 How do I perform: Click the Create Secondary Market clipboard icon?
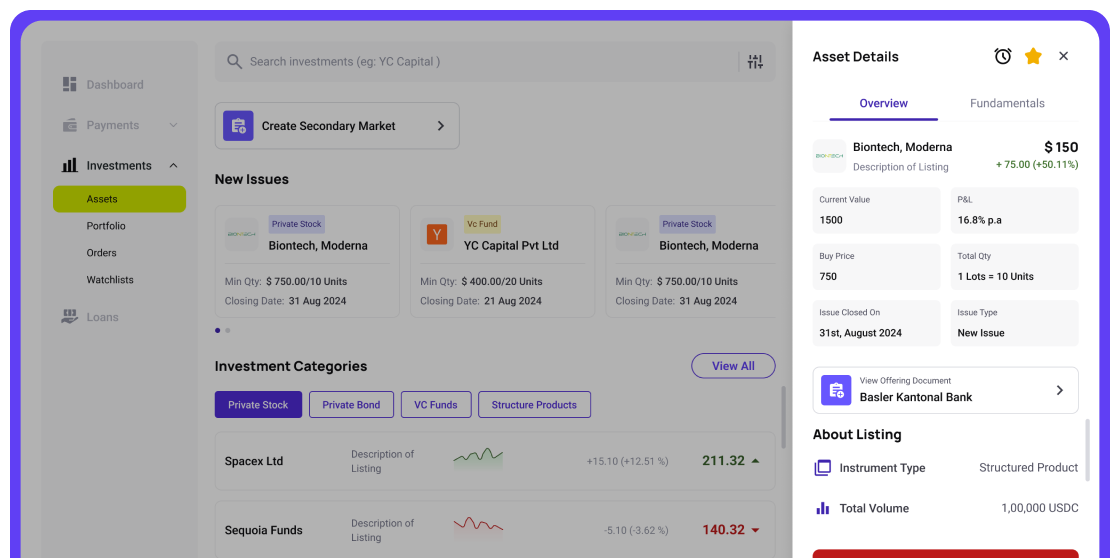[x=238, y=126]
